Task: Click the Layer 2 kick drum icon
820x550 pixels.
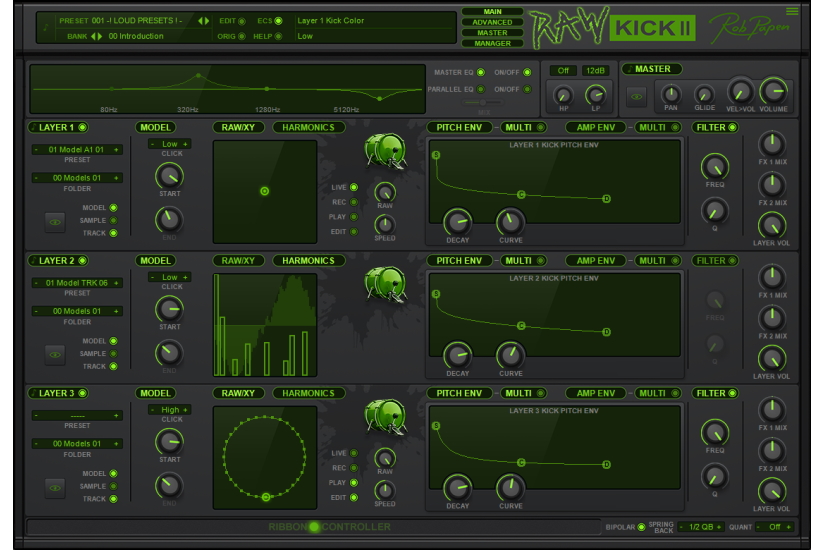Action: coord(385,284)
